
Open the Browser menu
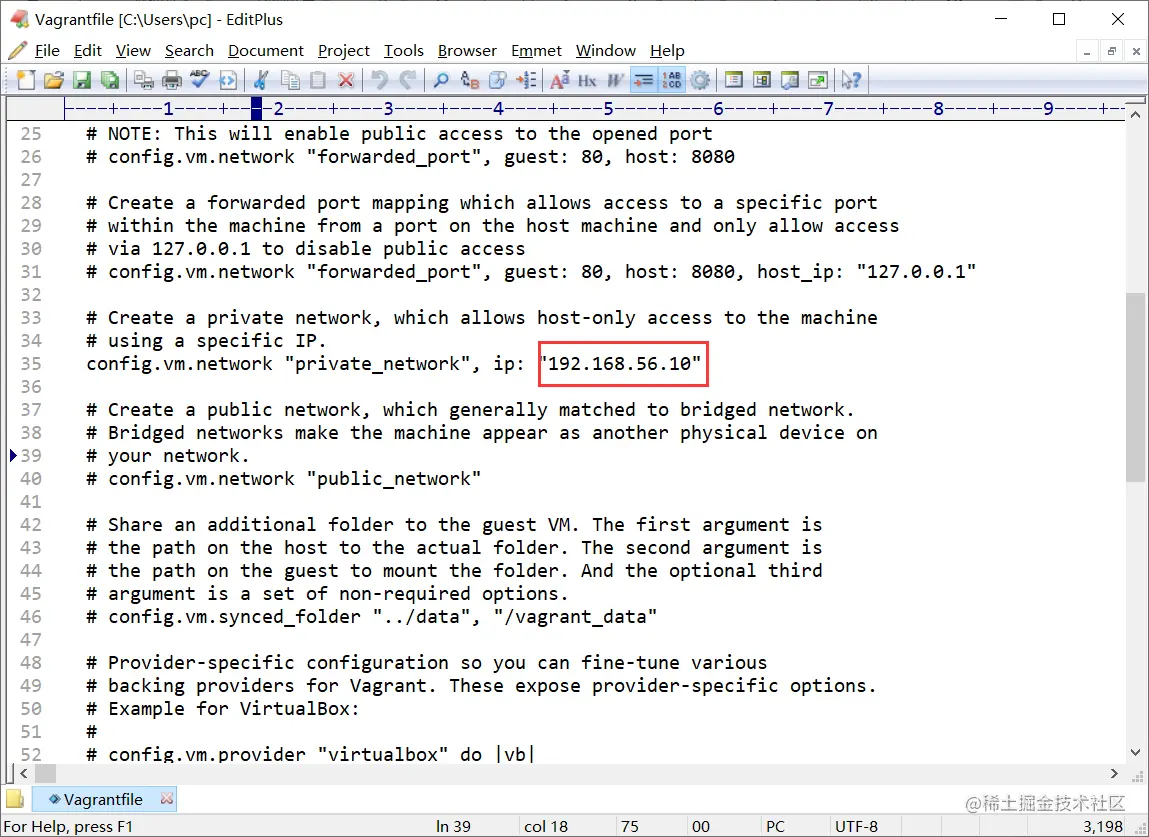468,51
